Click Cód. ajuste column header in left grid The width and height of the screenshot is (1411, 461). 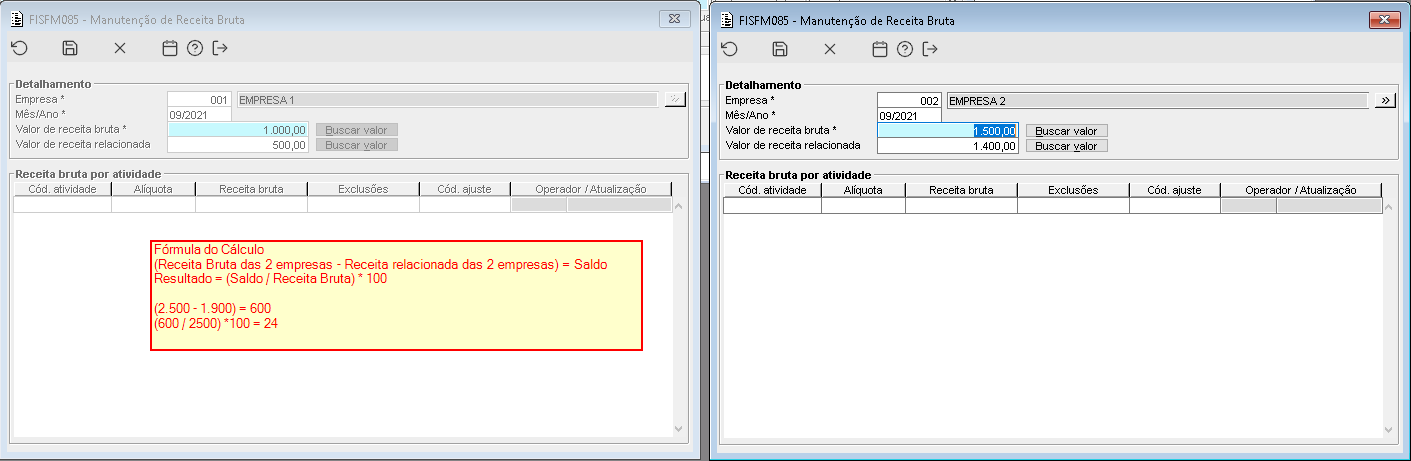pyautogui.click(x=465, y=188)
